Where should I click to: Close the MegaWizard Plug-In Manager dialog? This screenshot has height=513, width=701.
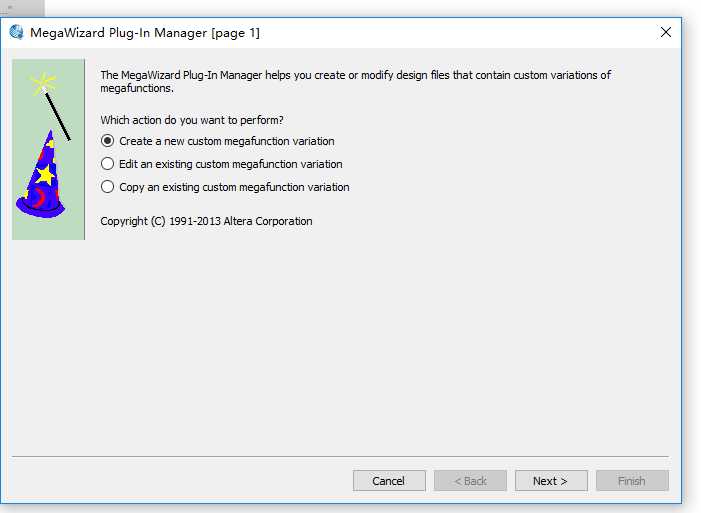coord(666,32)
